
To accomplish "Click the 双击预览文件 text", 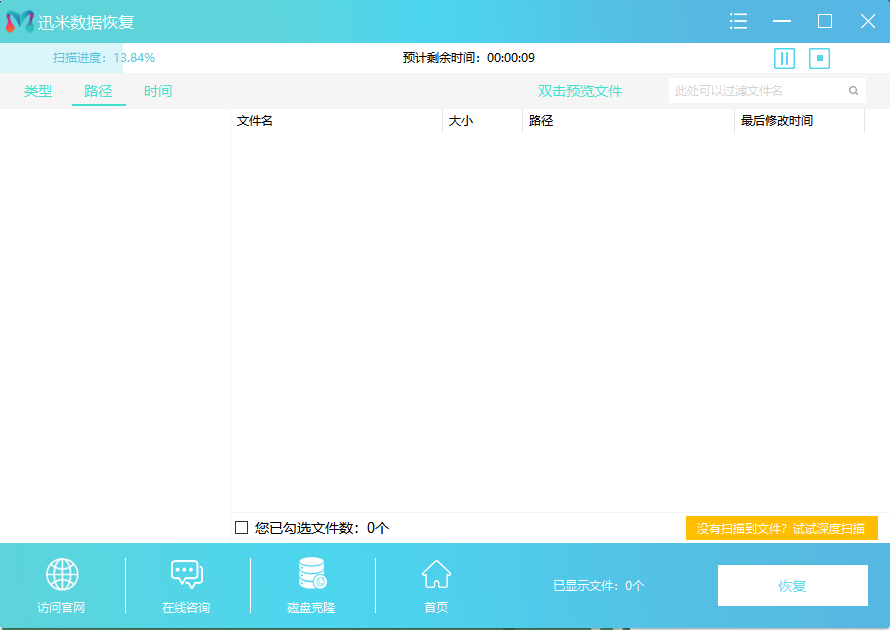I will click(579, 90).
